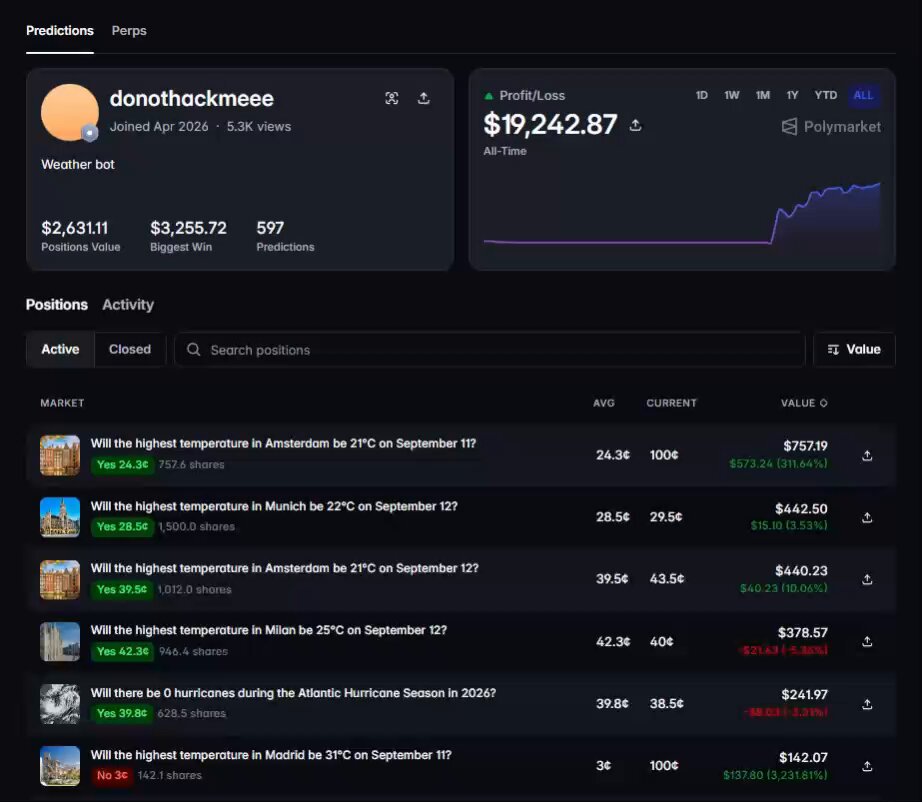This screenshot has height=802, width=922.
Task: Share the Milan 25°C position
Action: [867, 641]
